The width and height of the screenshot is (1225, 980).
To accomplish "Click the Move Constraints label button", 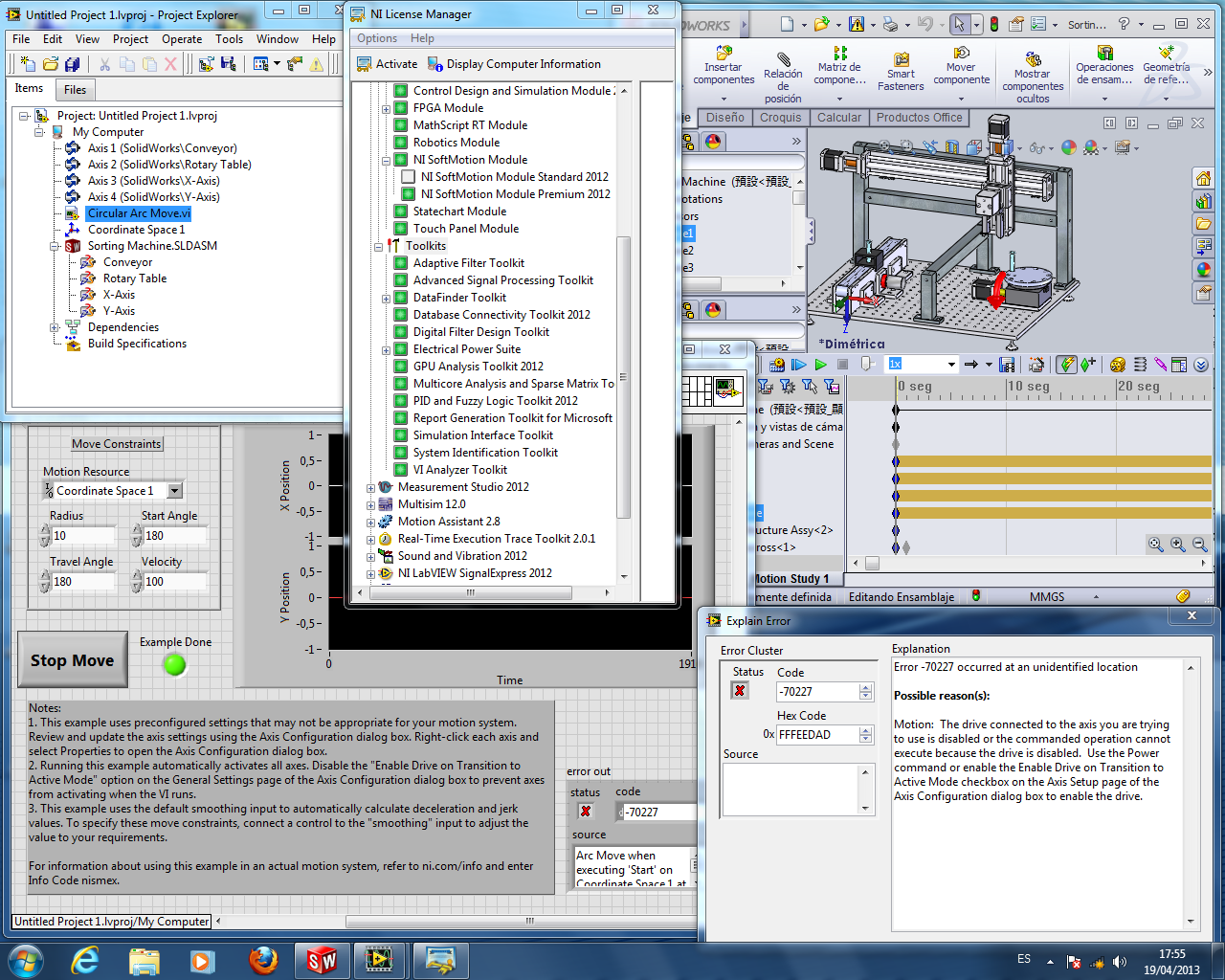I will point(117,444).
